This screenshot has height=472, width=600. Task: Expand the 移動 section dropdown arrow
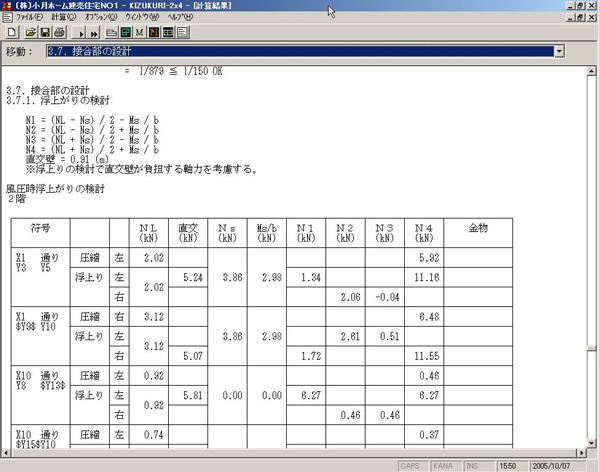558,50
